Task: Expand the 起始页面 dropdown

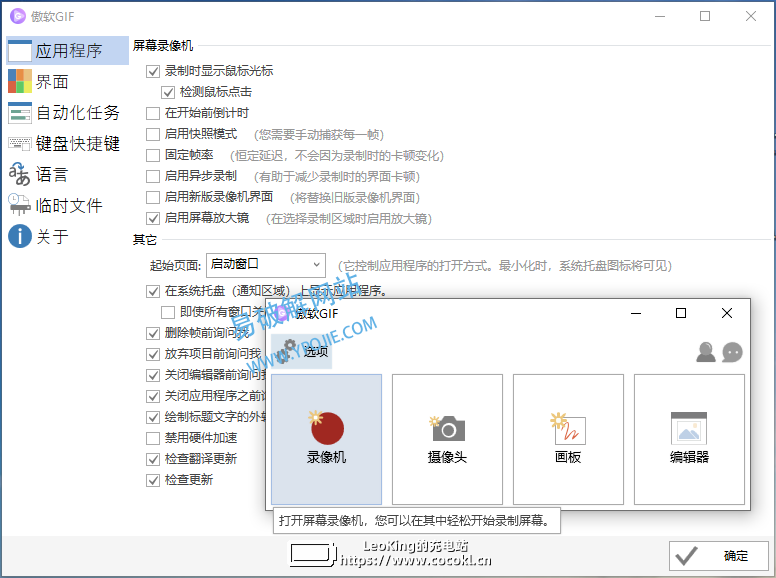Action: pos(266,265)
